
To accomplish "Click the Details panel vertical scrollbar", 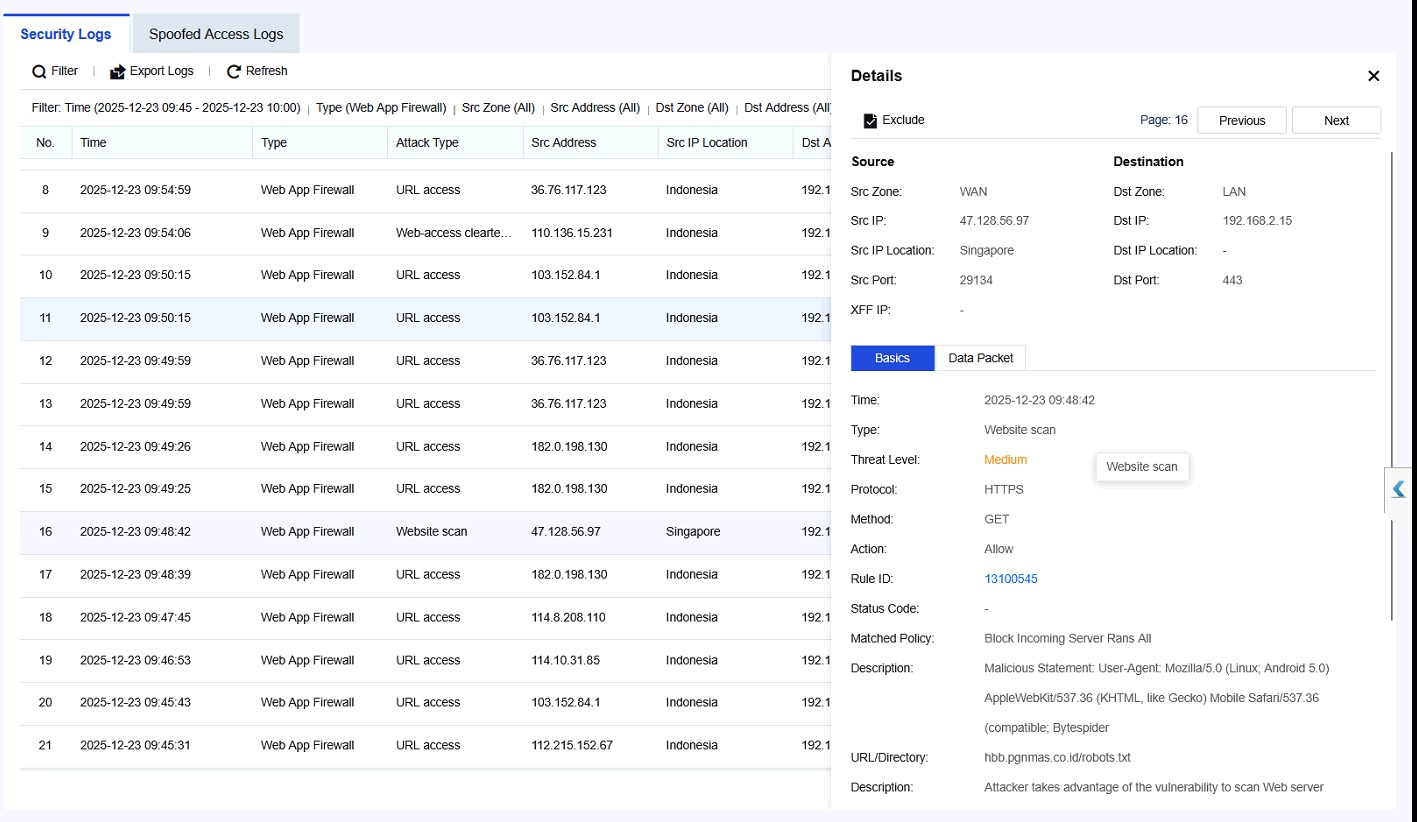I will [x=1391, y=385].
